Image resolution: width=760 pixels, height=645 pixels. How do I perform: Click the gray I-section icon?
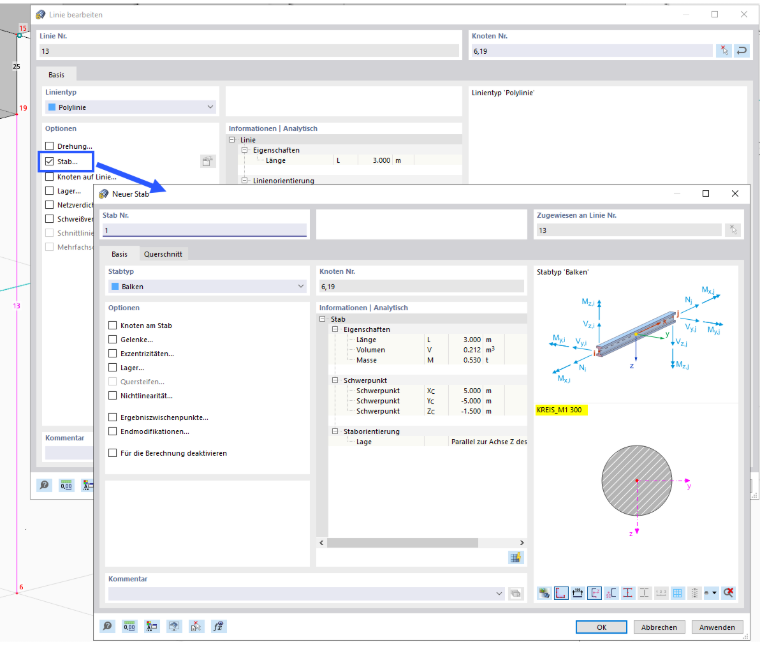tap(644, 593)
